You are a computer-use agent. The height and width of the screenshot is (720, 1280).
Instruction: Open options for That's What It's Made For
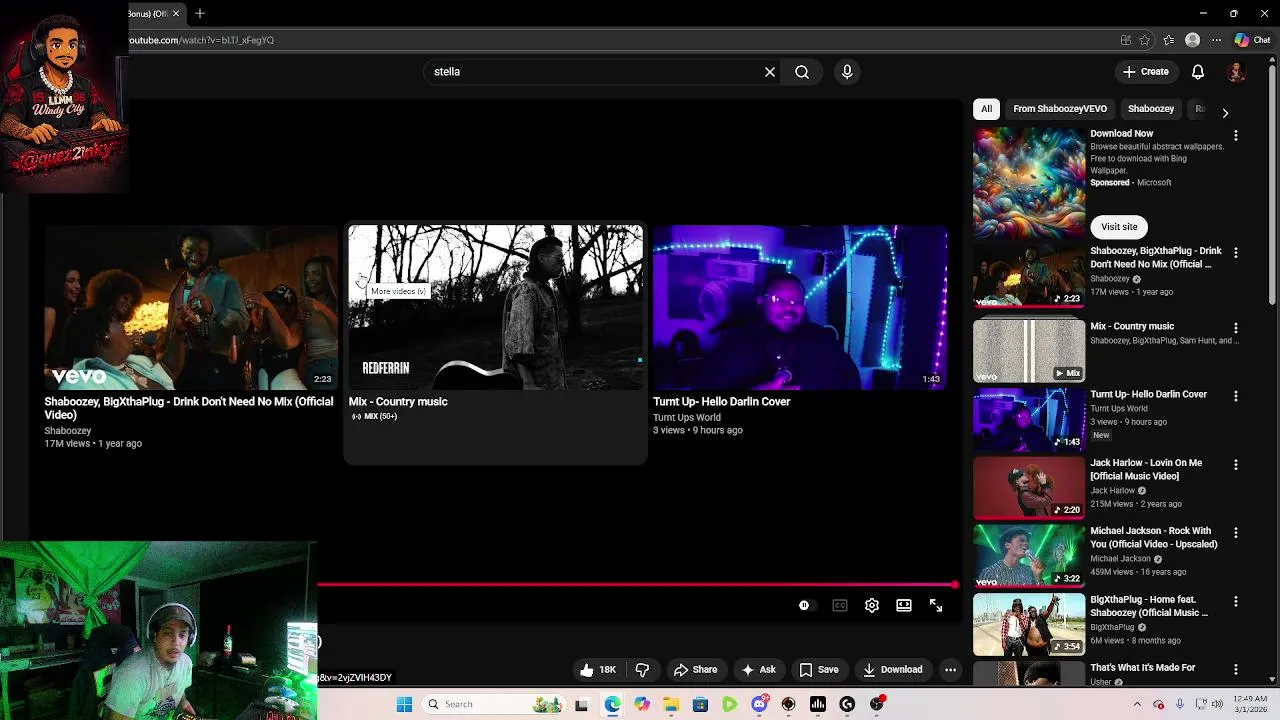[1236, 669]
